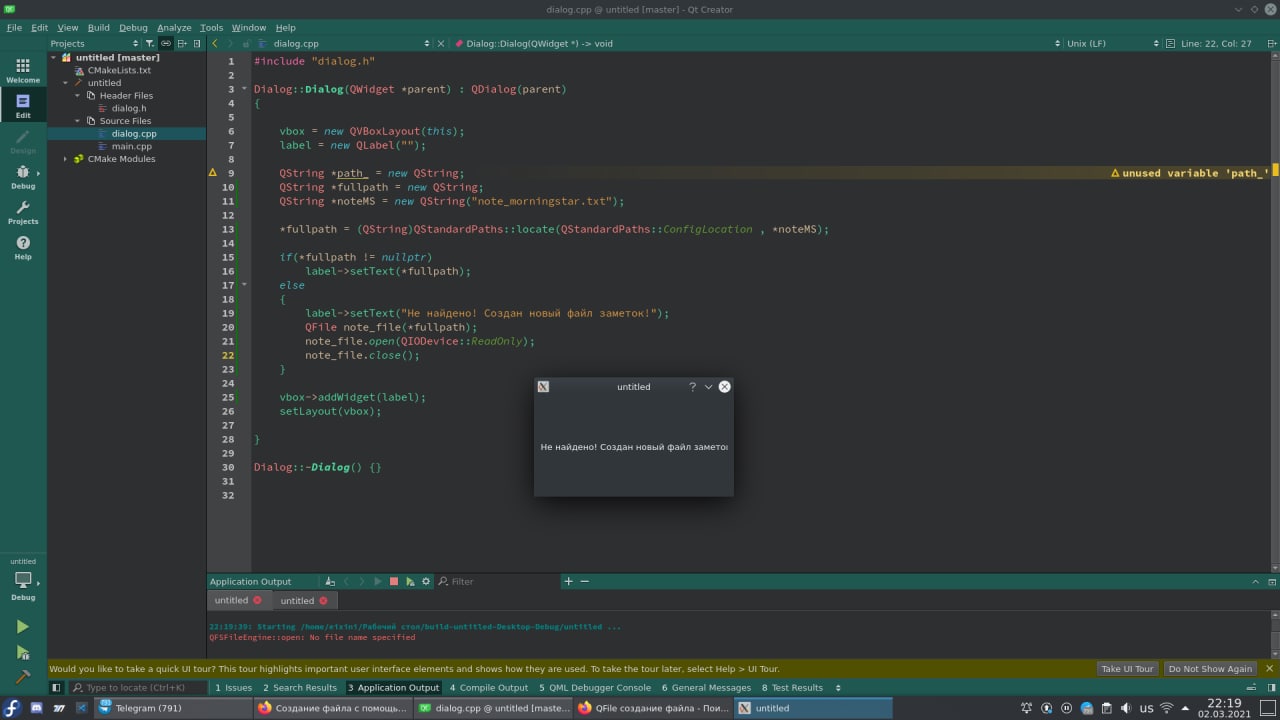Toggle the left sidebar visibility button
The height and width of the screenshot is (720, 1280).
[x=56, y=688]
